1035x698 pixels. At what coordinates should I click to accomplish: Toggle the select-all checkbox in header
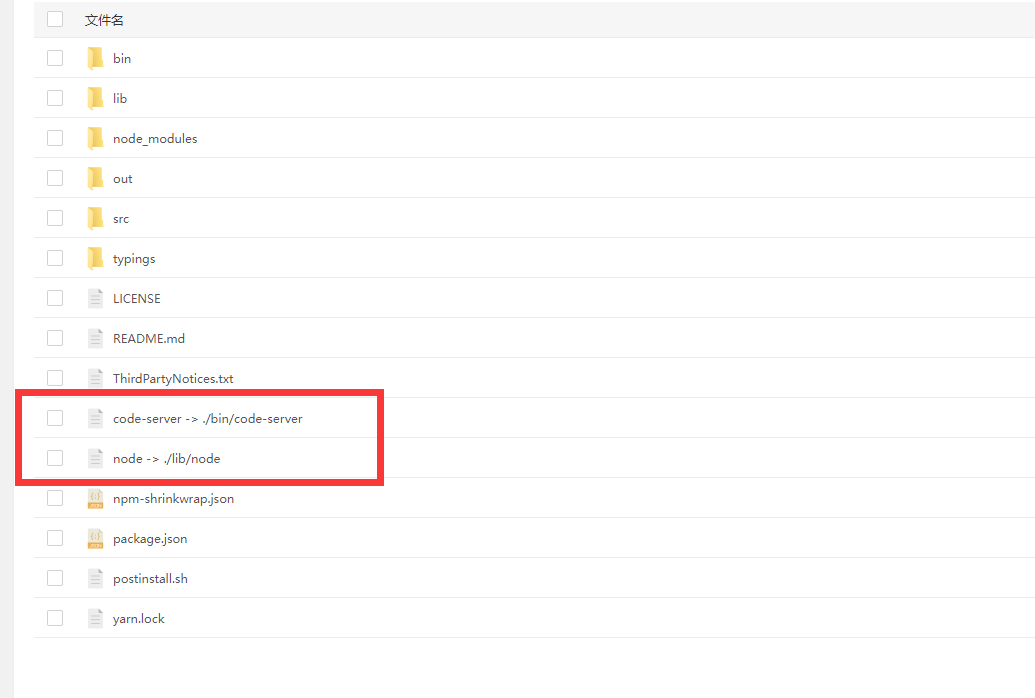pos(55,19)
